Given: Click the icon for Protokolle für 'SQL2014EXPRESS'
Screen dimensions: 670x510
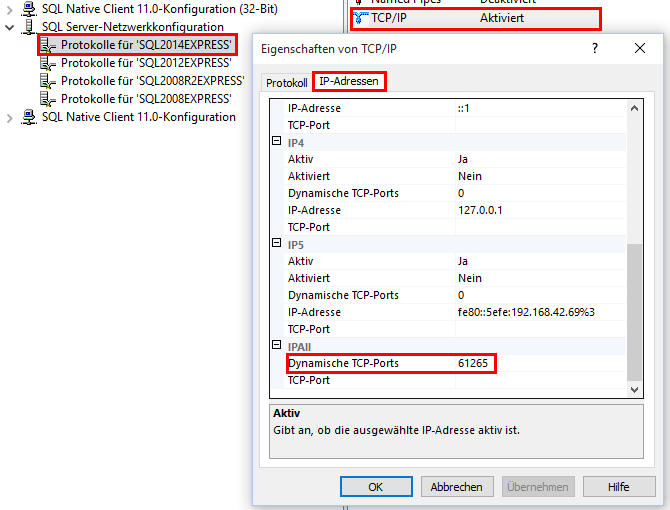Looking at the screenshot, I should pos(47,45).
